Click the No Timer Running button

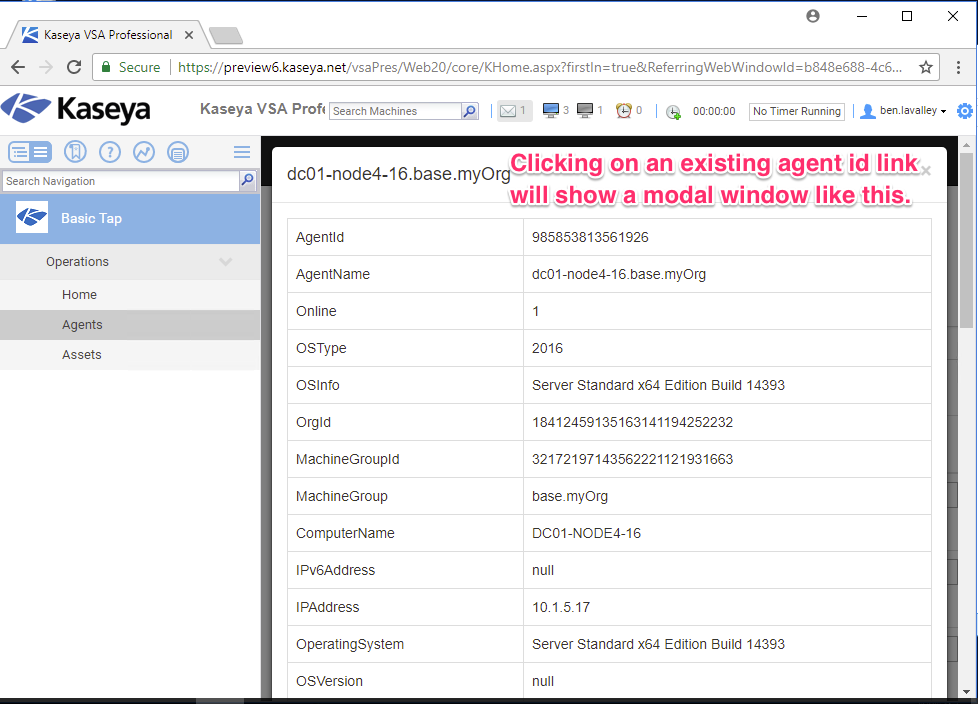pyautogui.click(x=796, y=111)
